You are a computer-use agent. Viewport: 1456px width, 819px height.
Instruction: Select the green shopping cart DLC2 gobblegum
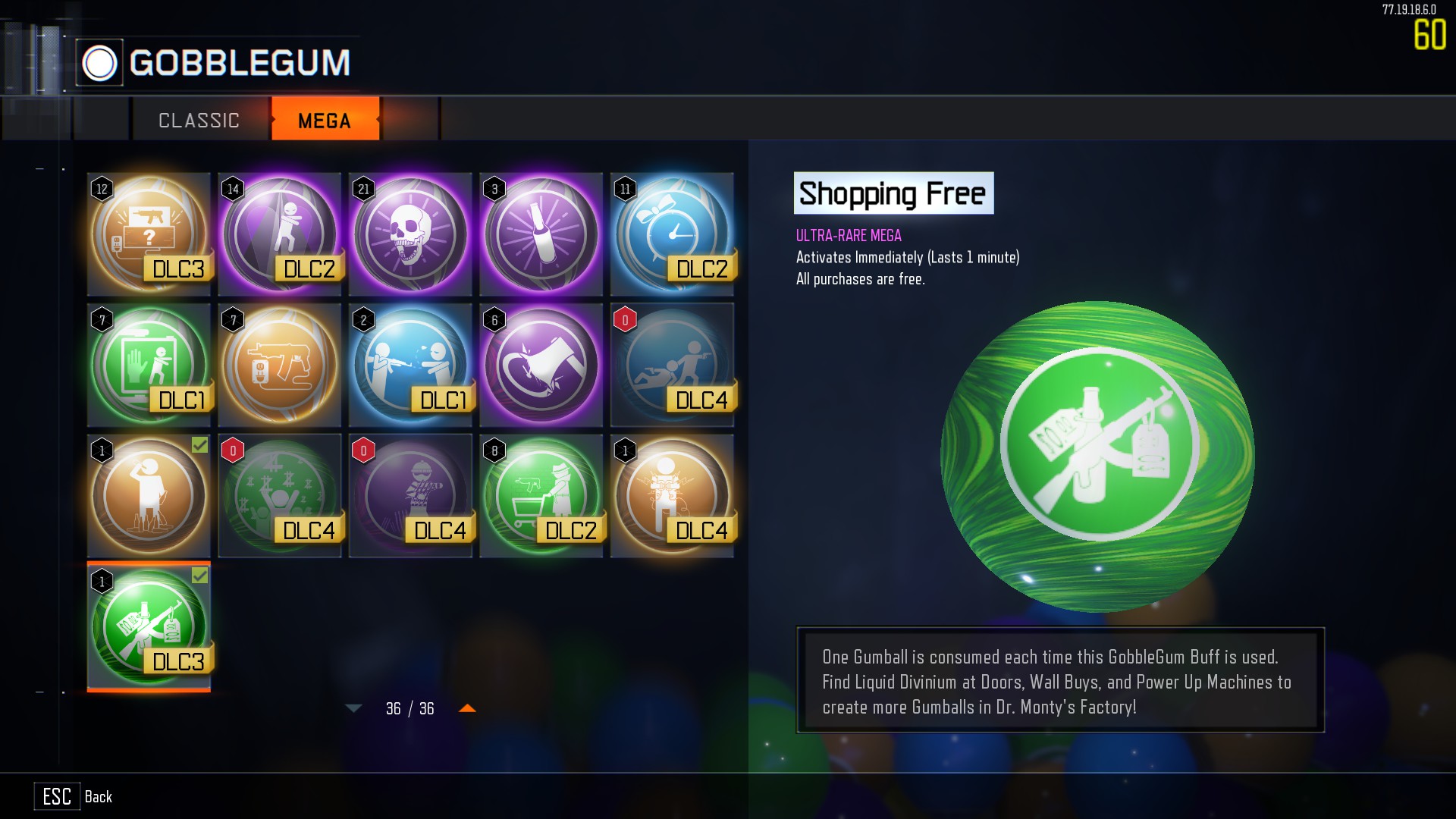coord(541,496)
